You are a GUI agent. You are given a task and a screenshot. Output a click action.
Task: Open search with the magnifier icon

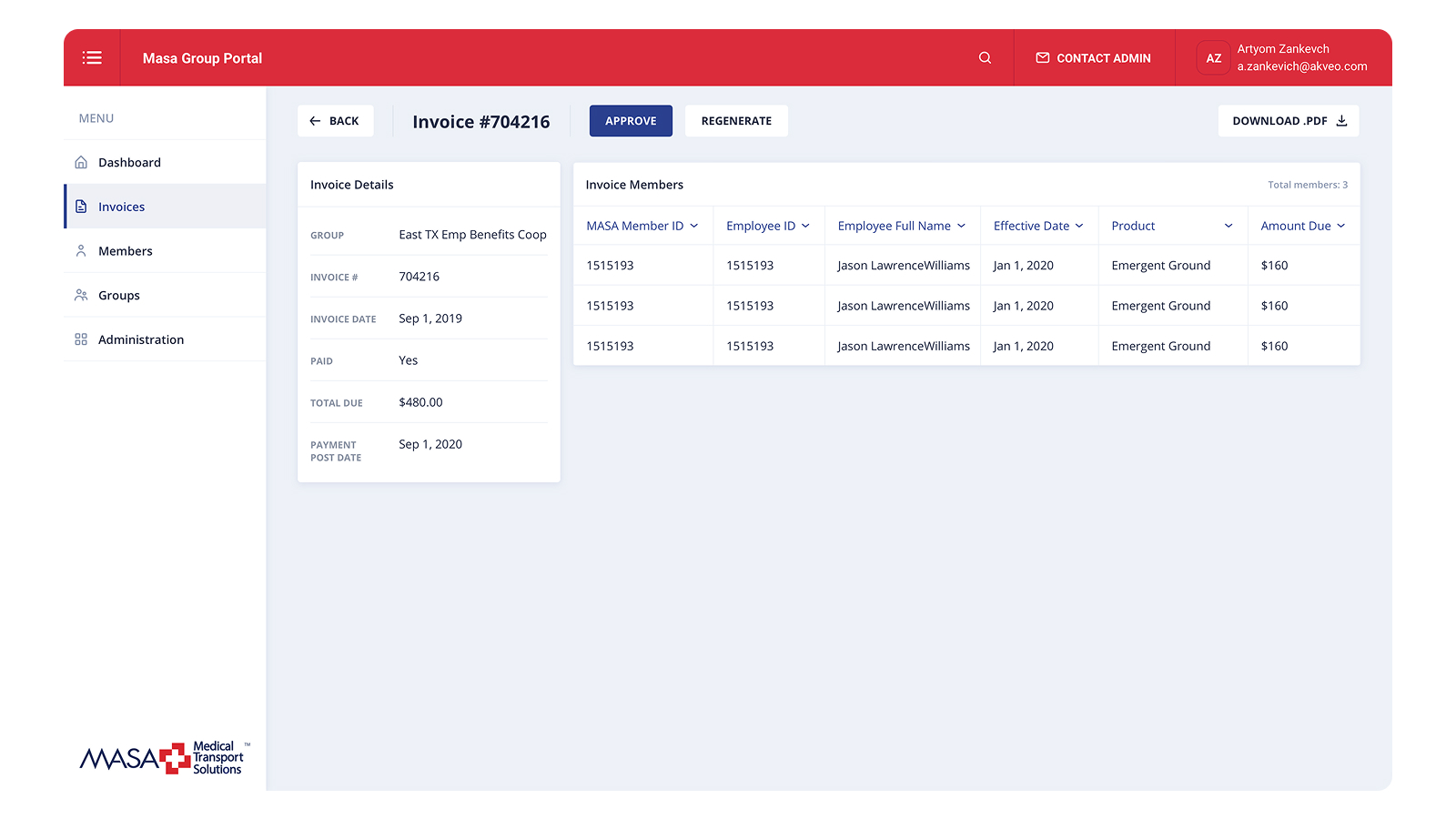[x=985, y=57]
